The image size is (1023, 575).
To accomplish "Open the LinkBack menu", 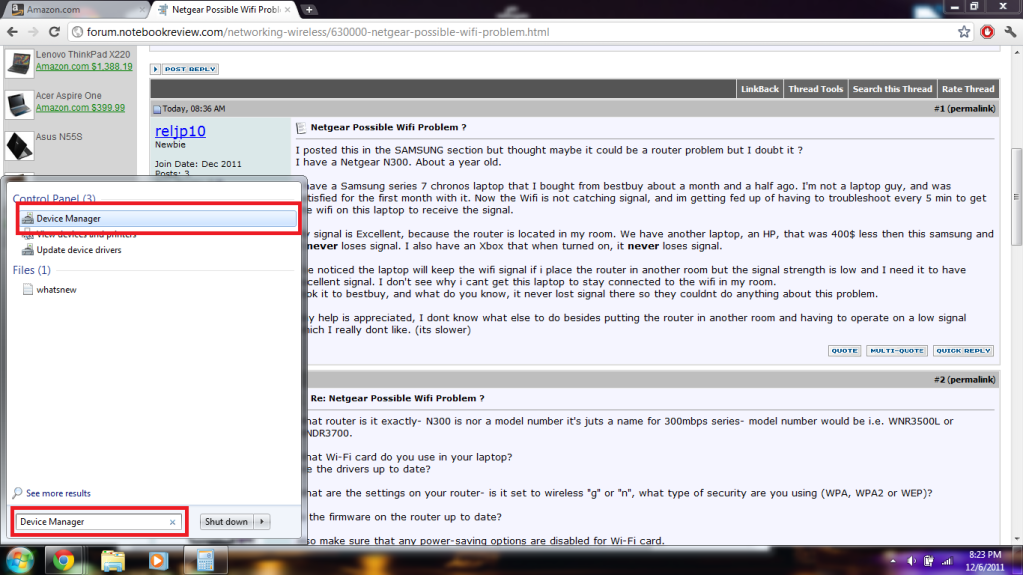I will (x=759, y=89).
